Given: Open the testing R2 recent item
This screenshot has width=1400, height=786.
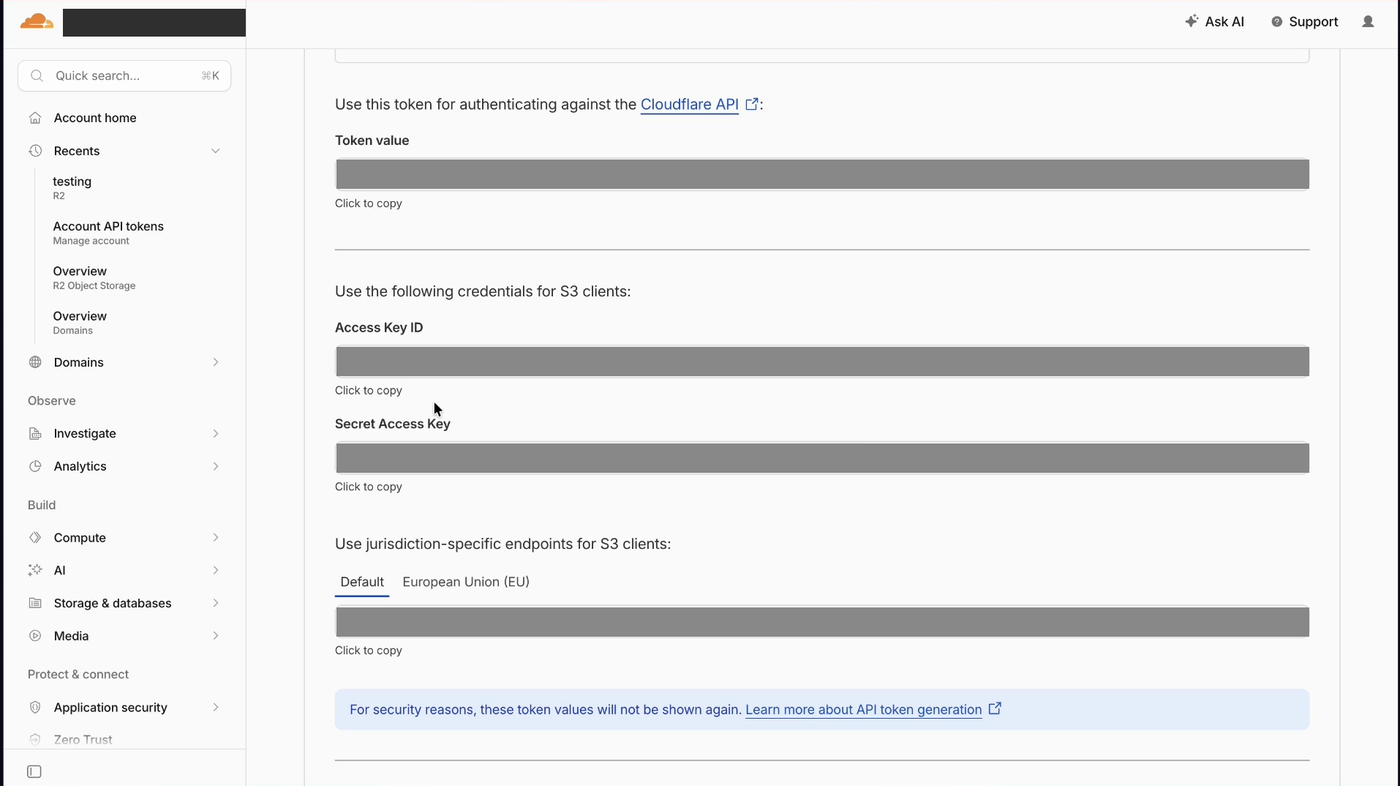Looking at the screenshot, I should (x=72, y=187).
